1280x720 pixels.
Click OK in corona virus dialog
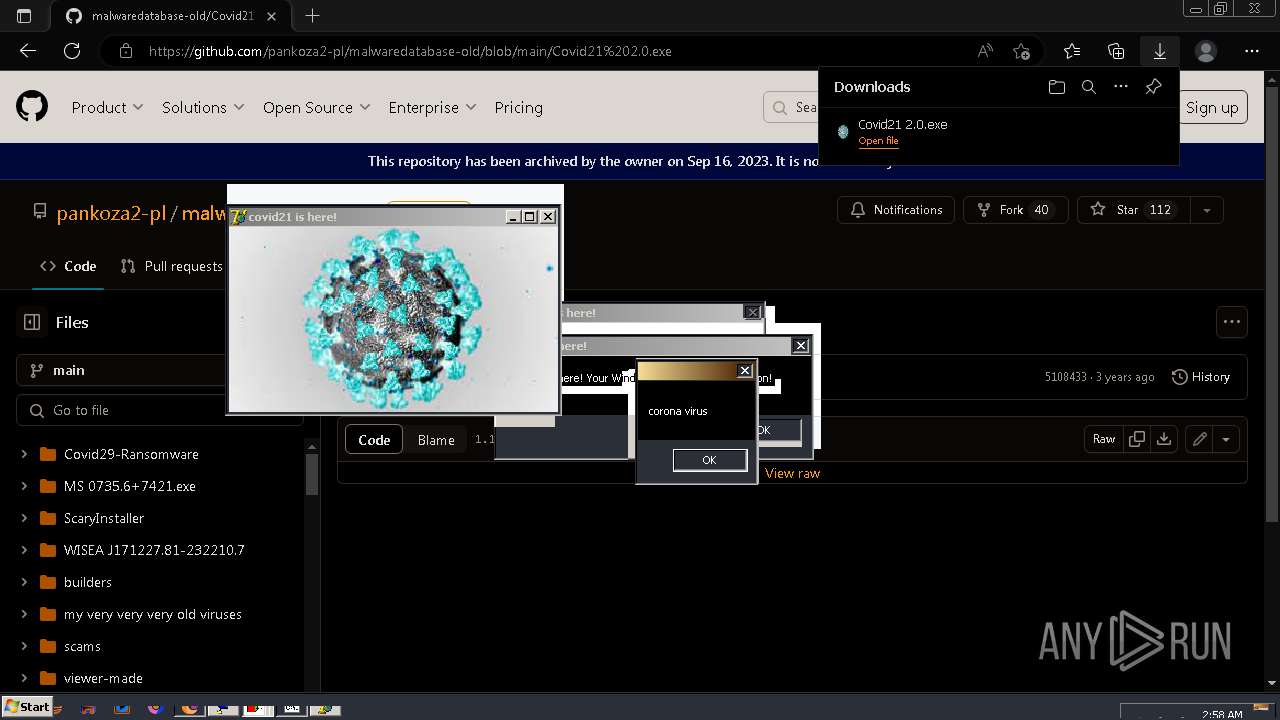coord(709,460)
